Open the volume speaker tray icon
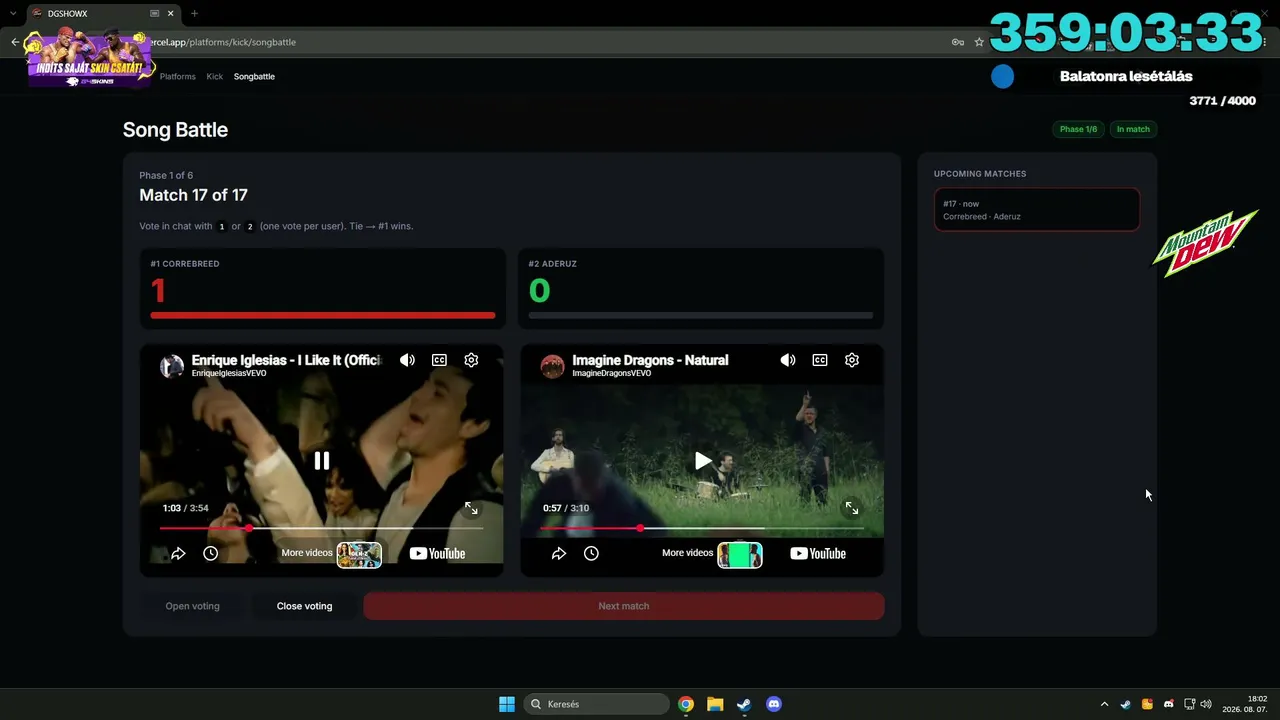Image resolution: width=1280 pixels, height=720 pixels. click(x=1206, y=704)
